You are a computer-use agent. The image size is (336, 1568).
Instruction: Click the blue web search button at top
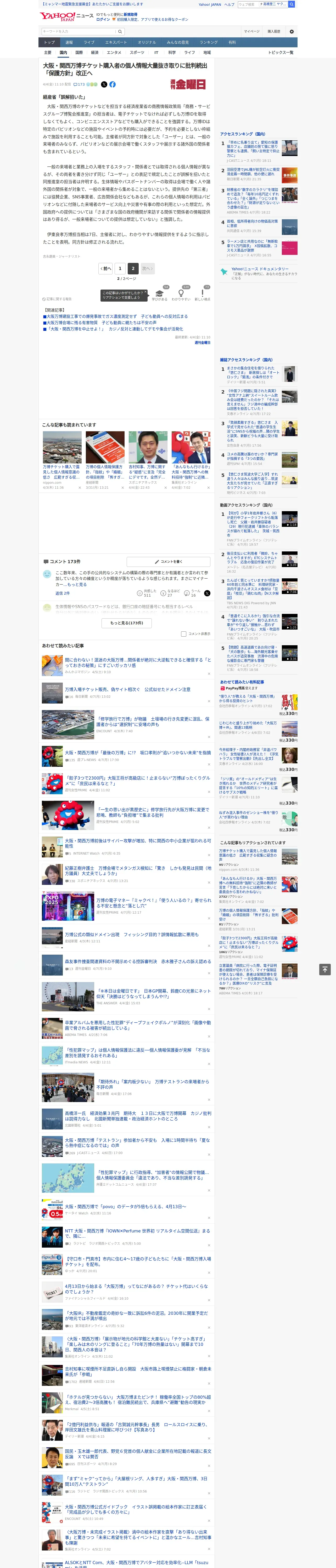[292, 4]
